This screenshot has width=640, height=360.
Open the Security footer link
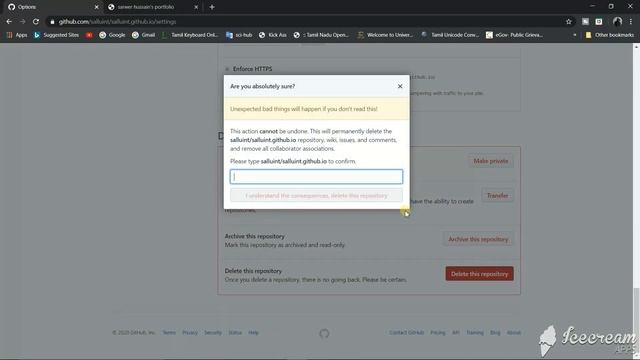pyautogui.click(x=213, y=333)
